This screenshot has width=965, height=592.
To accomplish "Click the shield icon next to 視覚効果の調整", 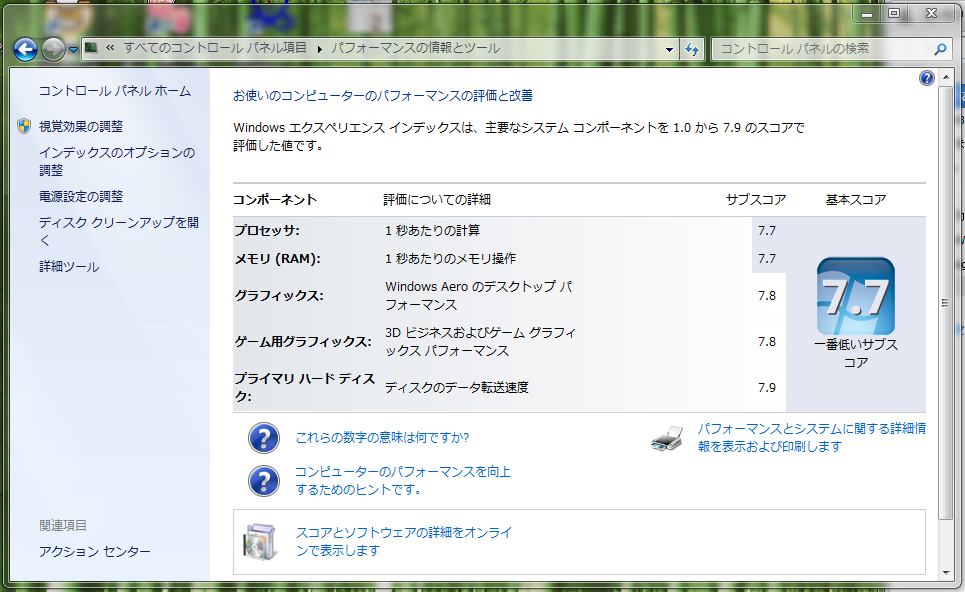I will (24, 126).
